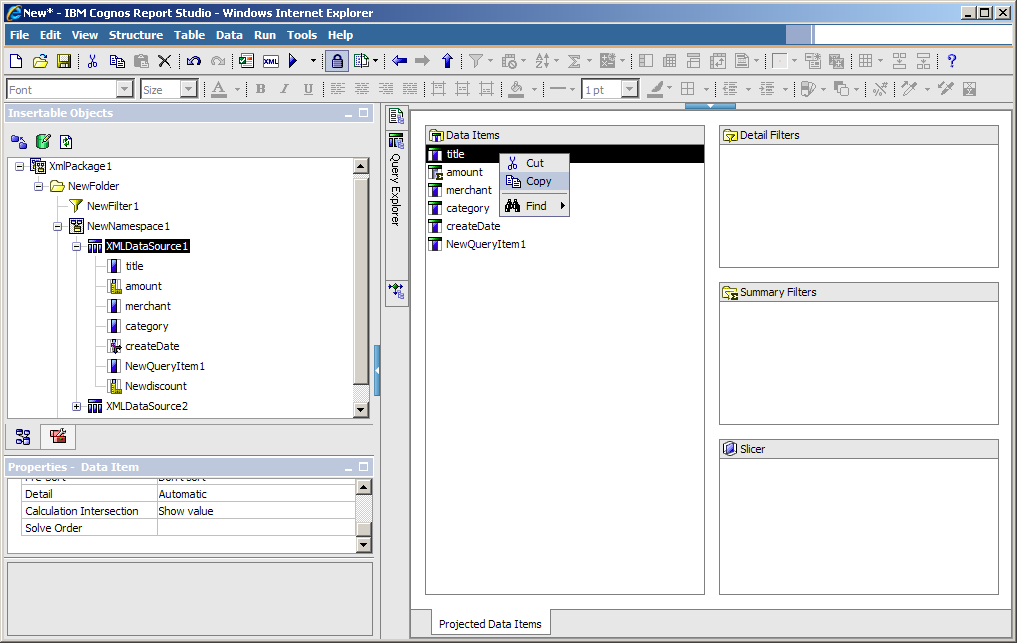Viewport: 1017px width, 643px height.
Task: Collapse the XMLDataSource1 tree node
Action: coord(77,247)
